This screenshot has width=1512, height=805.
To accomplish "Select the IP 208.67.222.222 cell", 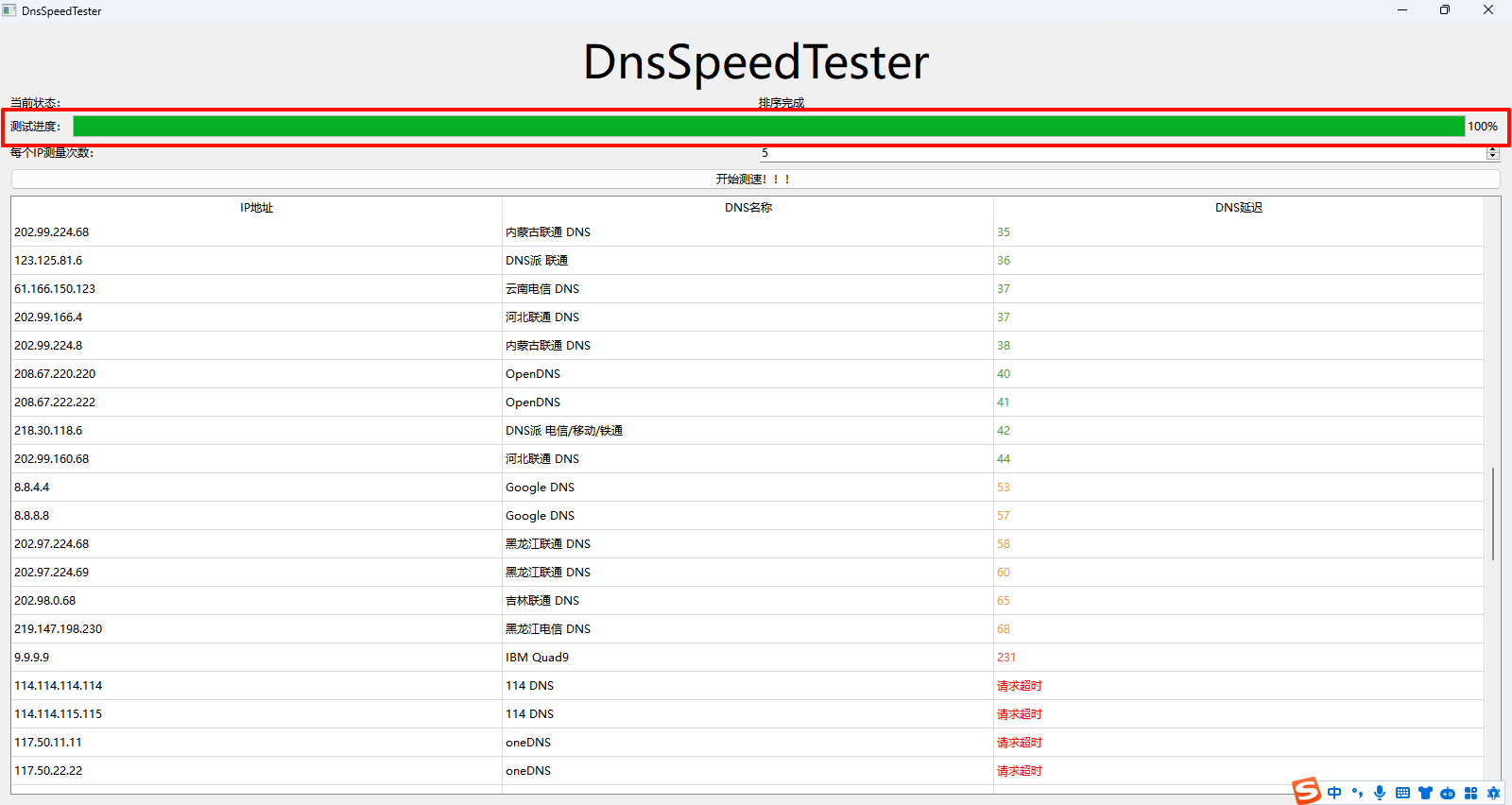I will click(256, 402).
